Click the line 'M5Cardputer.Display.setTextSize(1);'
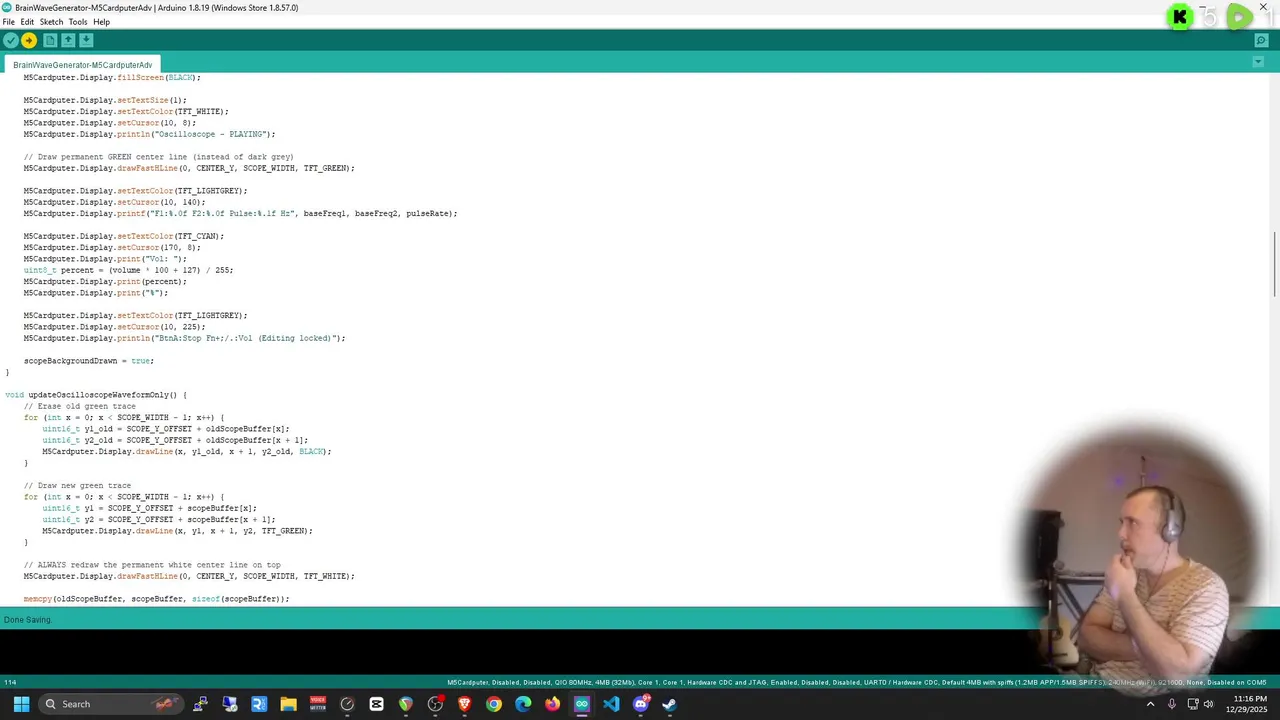Screen dimensions: 1280x720 pos(105,100)
